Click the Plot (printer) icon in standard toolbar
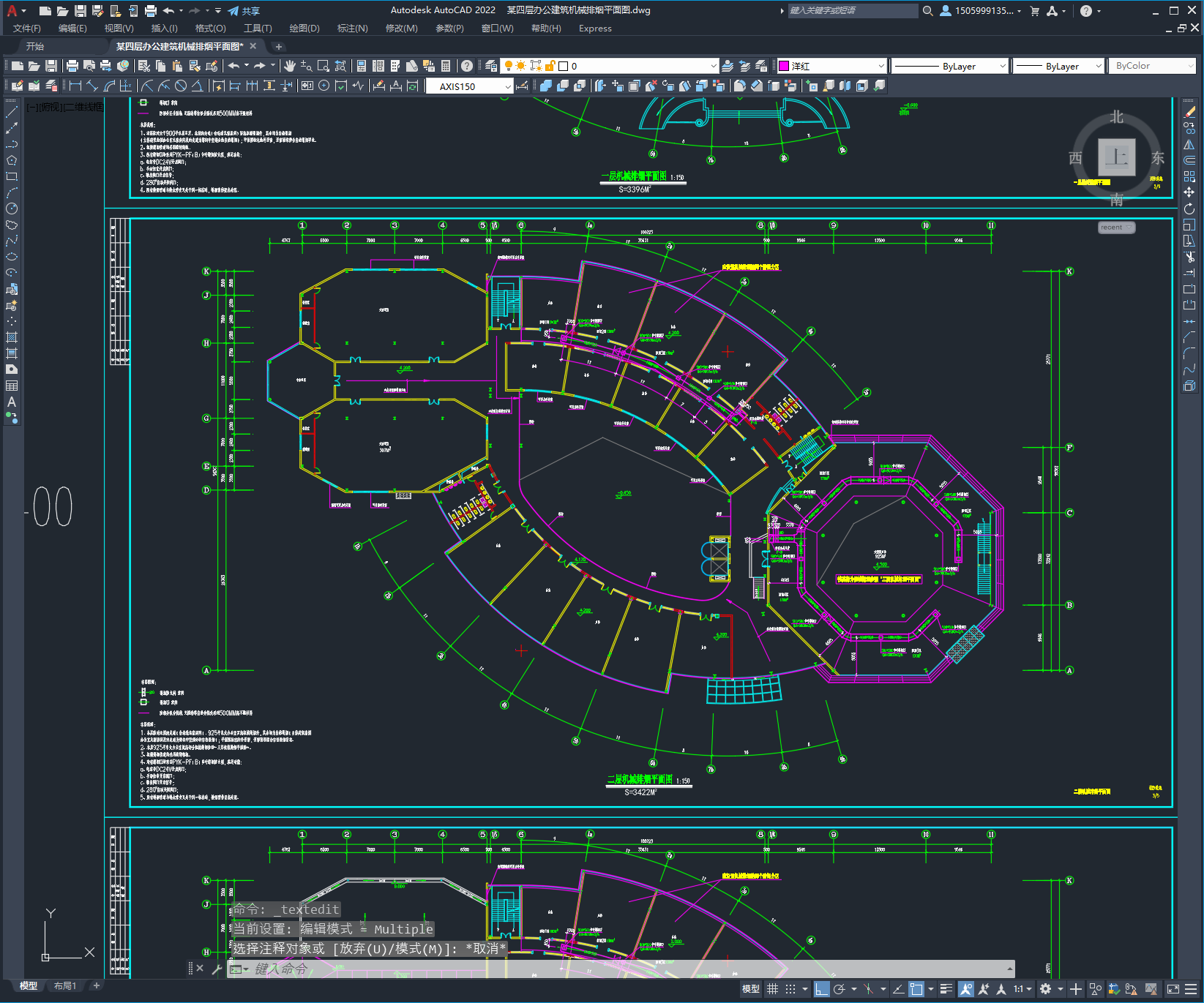 click(72, 66)
